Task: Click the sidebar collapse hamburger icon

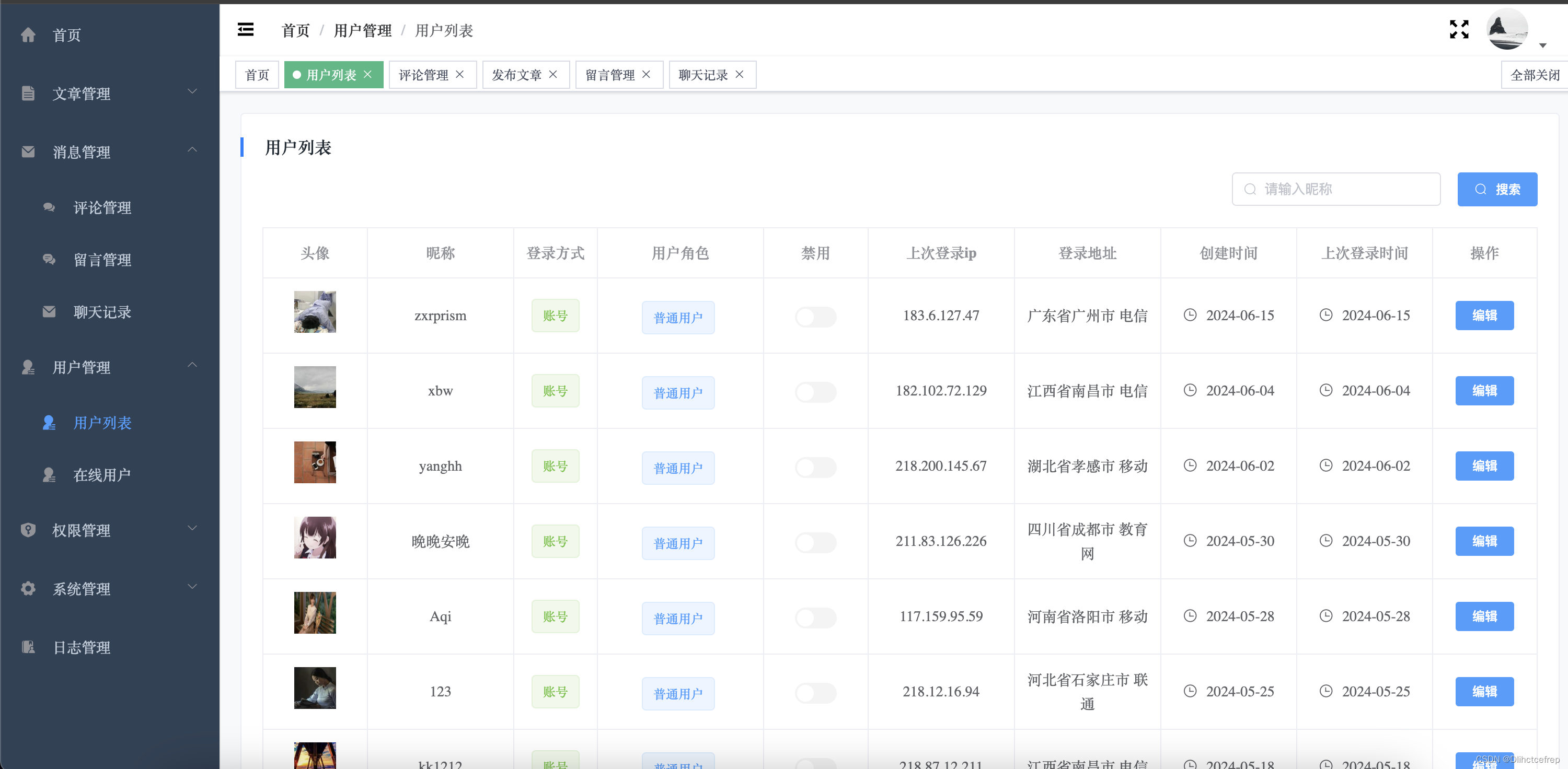Action: (245, 29)
